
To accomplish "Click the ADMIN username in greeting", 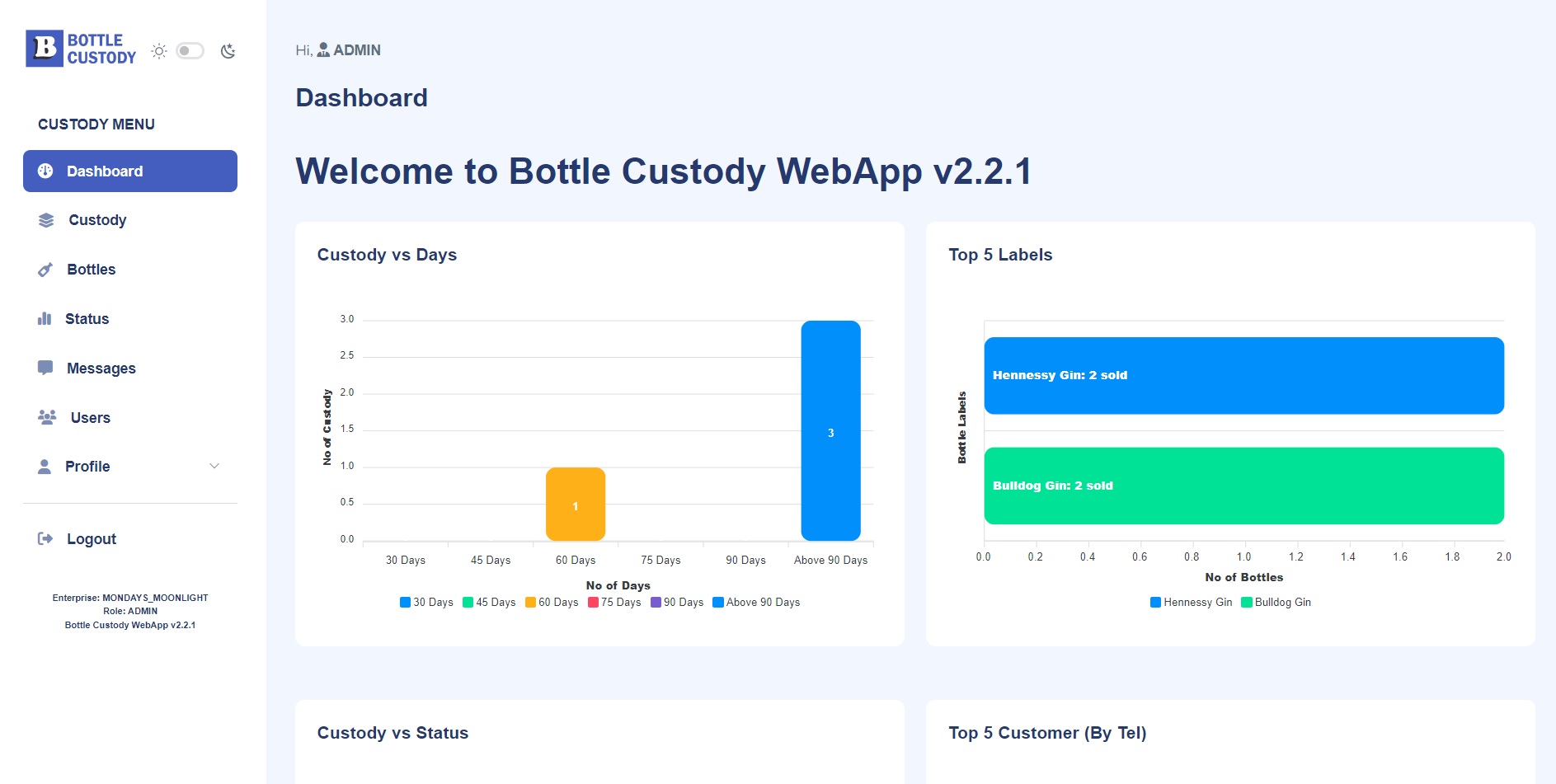I will pos(356,50).
